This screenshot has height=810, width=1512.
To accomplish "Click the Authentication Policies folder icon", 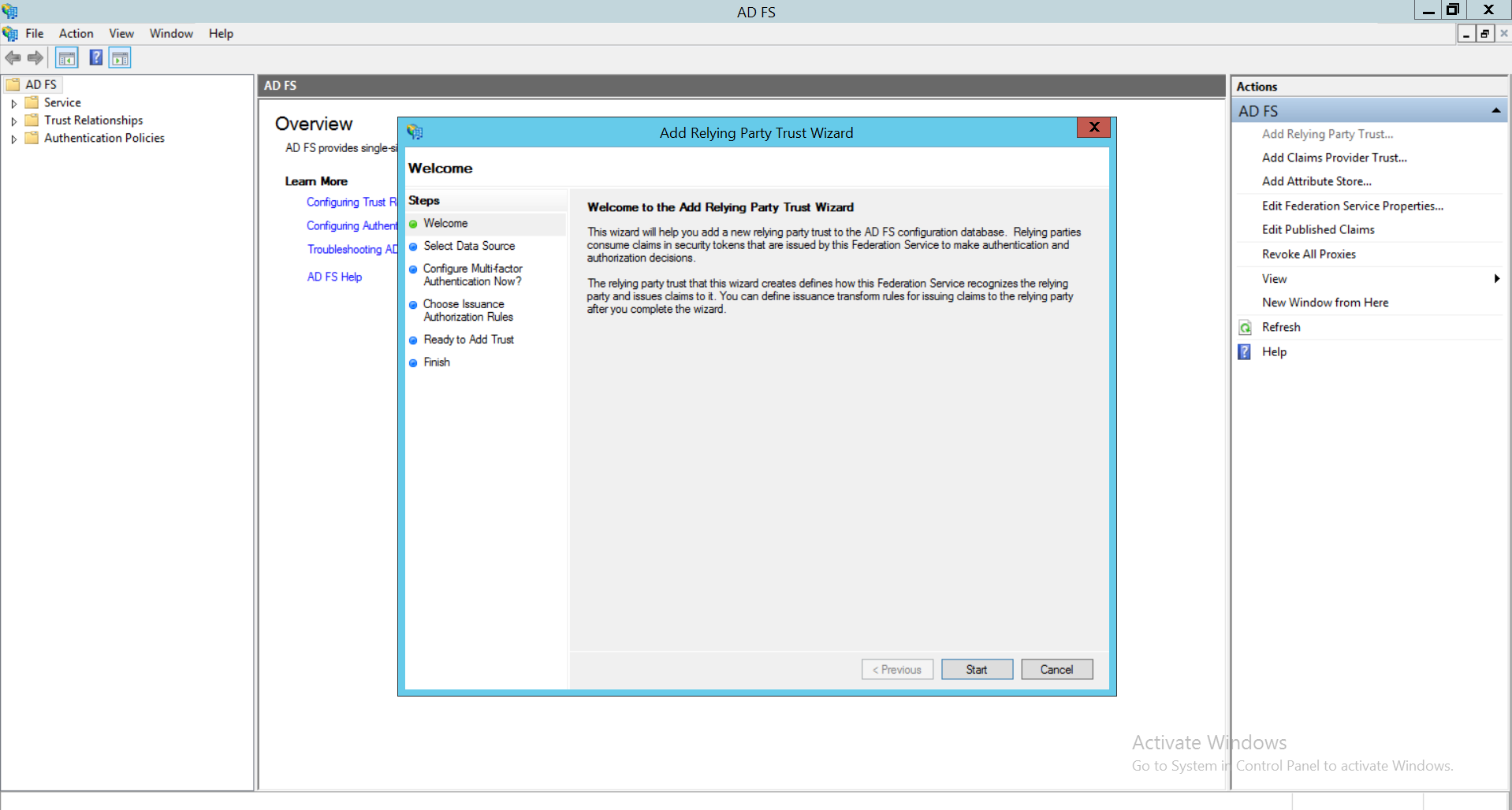I will coord(32,138).
